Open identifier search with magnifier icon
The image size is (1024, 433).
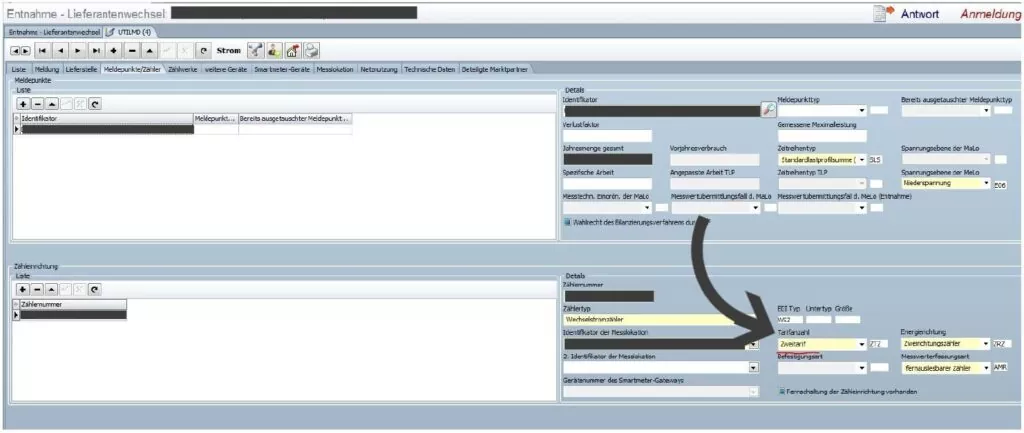click(768, 110)
